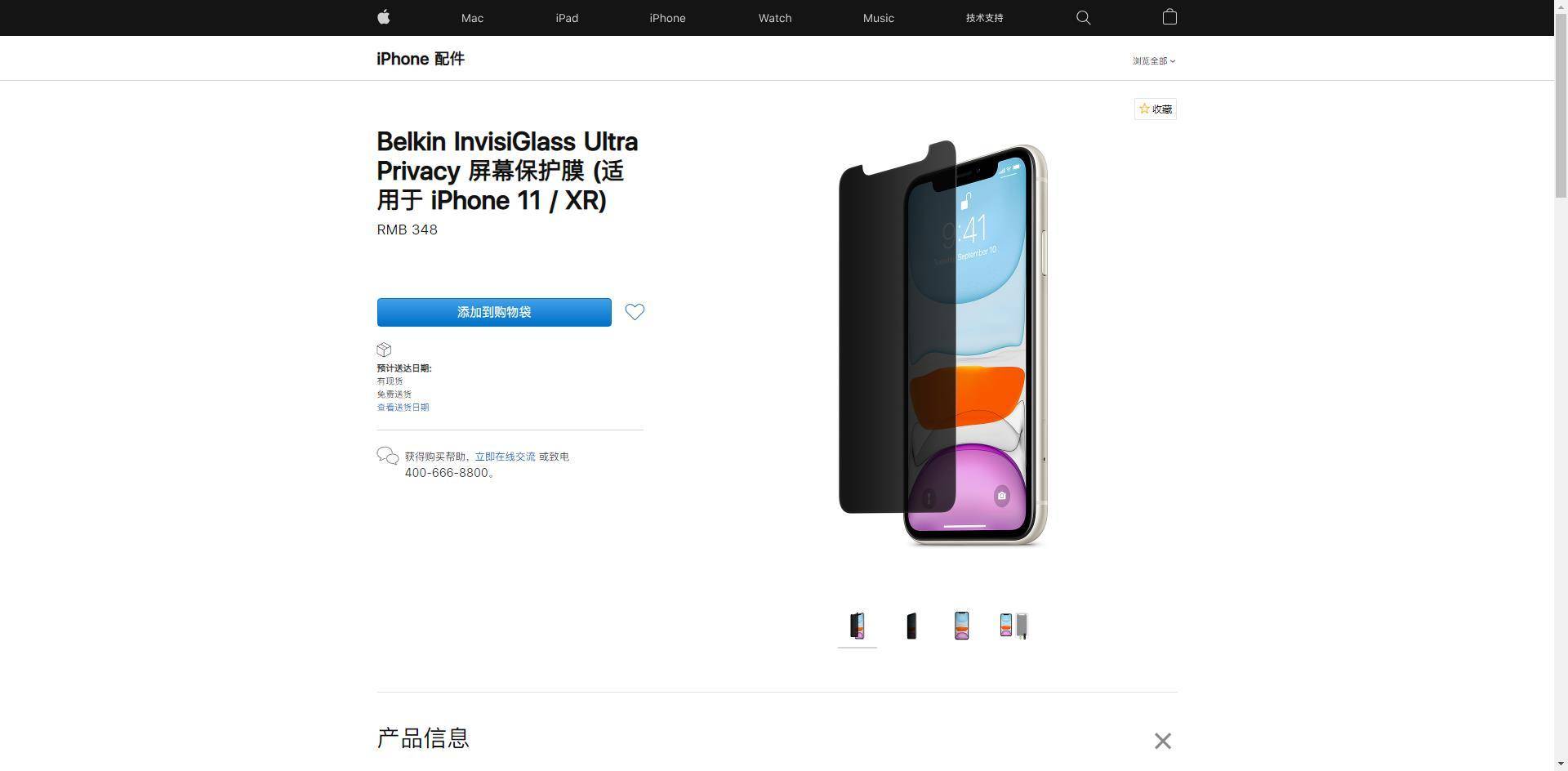The image size is (1568, 771).
Task: Click the chat bubbles help icon
Action: pos(388,456)
